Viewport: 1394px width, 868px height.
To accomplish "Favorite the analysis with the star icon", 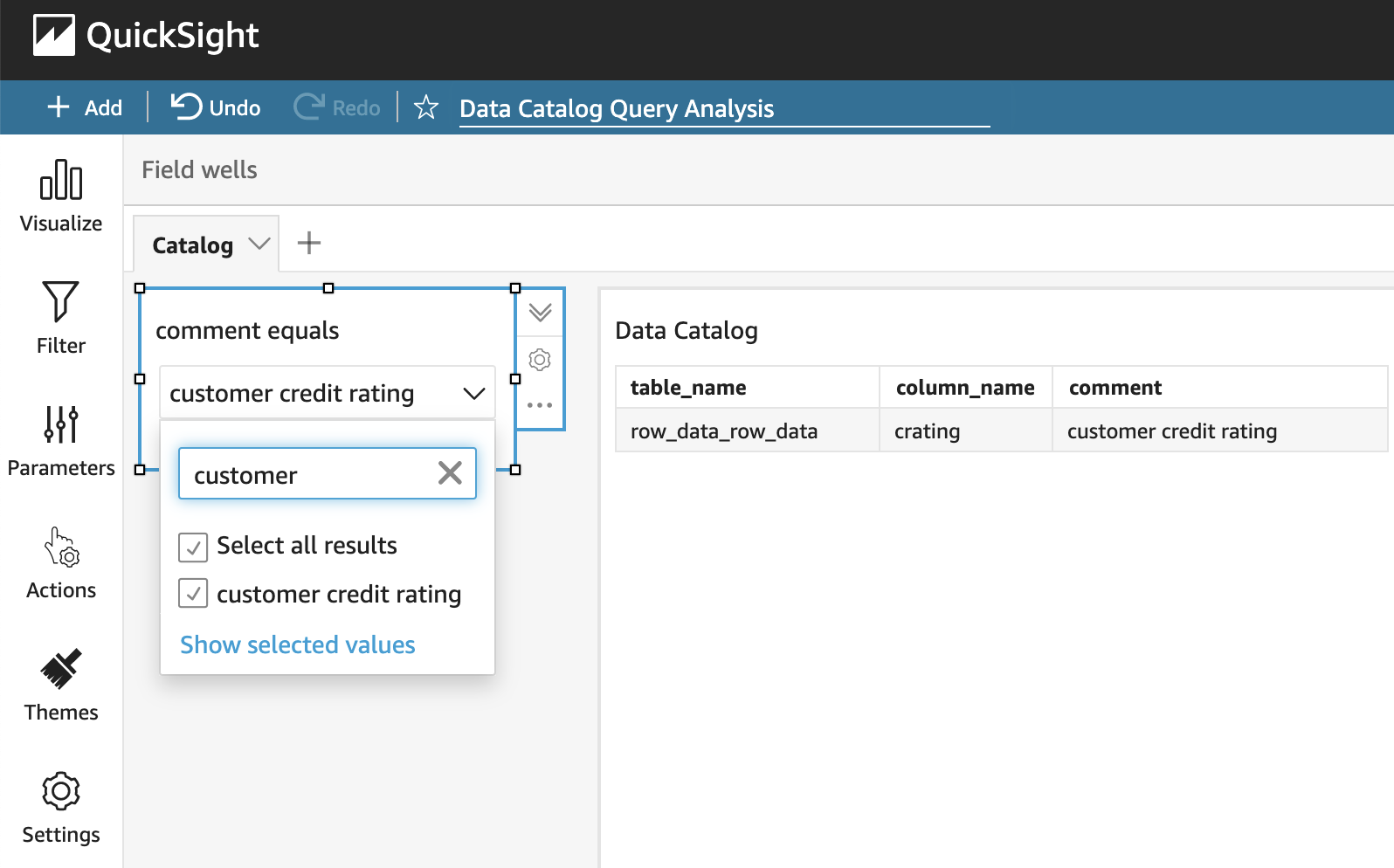I will pyautogui.click(x=426, y=107).
